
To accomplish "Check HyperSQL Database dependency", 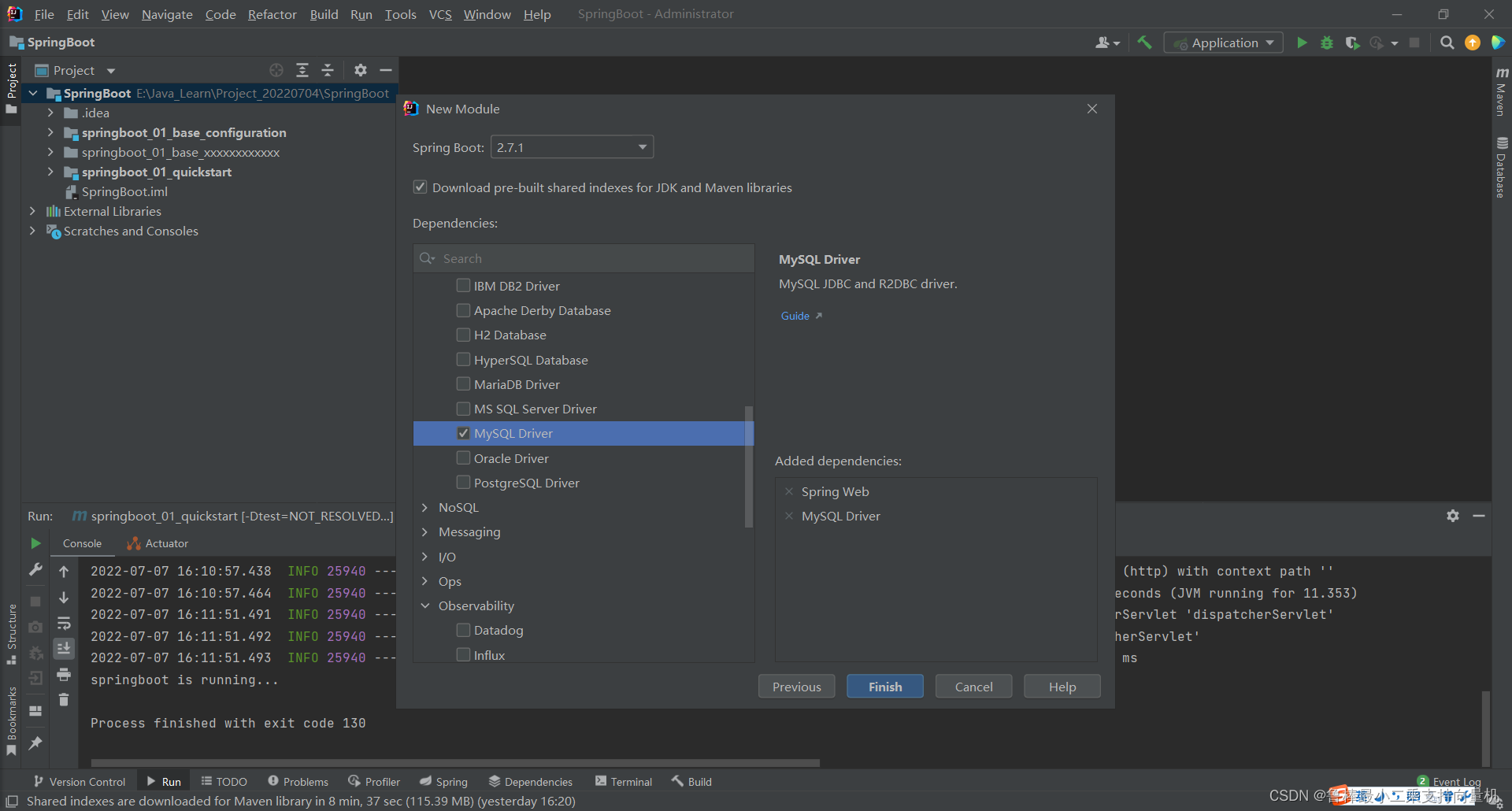I will coord(463,360).
